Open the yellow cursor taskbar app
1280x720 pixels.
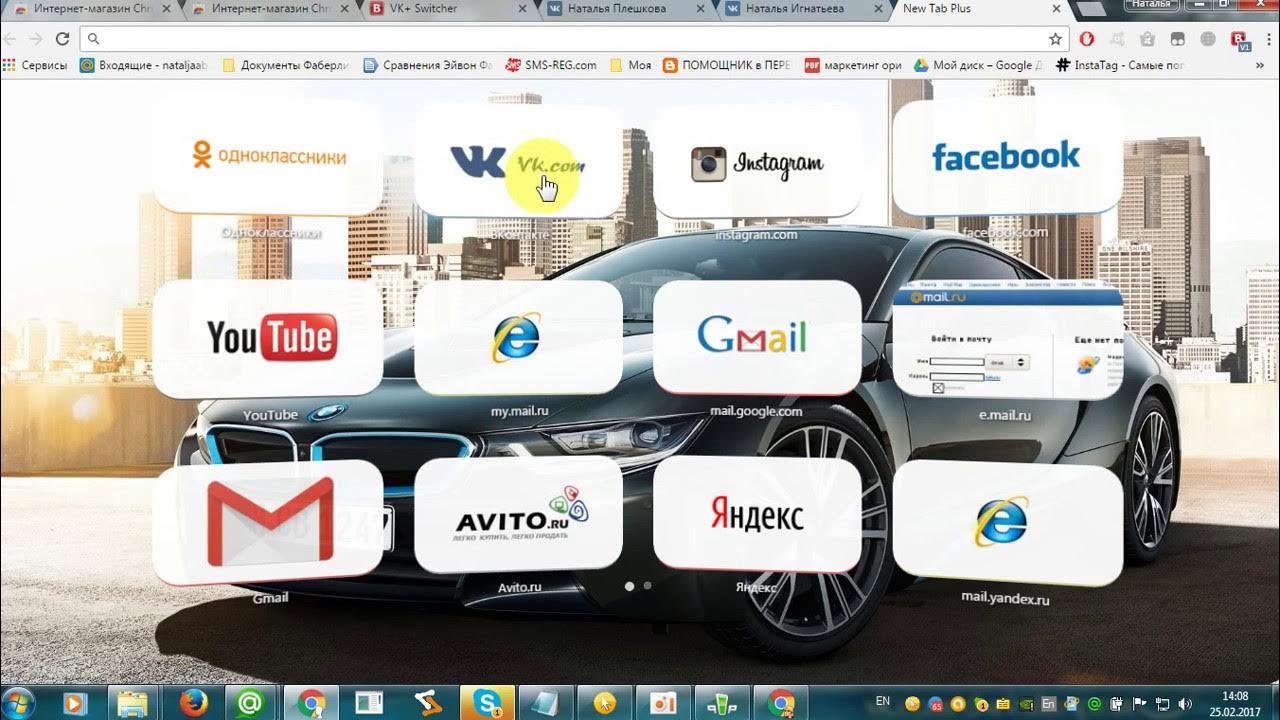pos(605,703)
